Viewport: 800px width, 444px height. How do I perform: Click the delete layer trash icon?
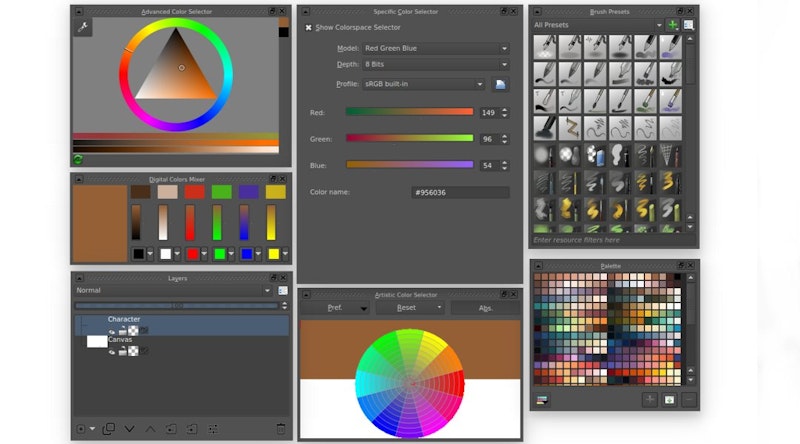tap(281, 429)
